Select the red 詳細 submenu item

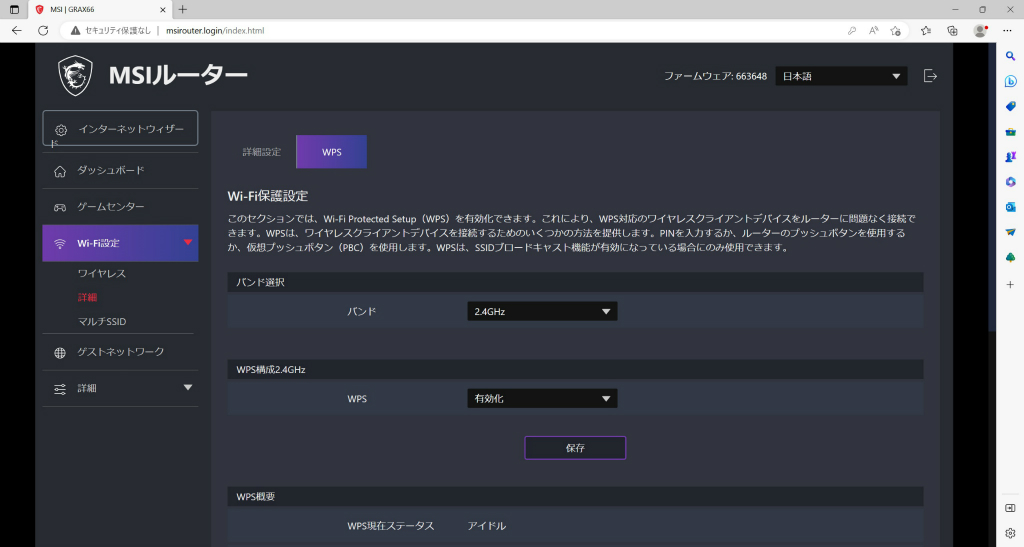87,298
